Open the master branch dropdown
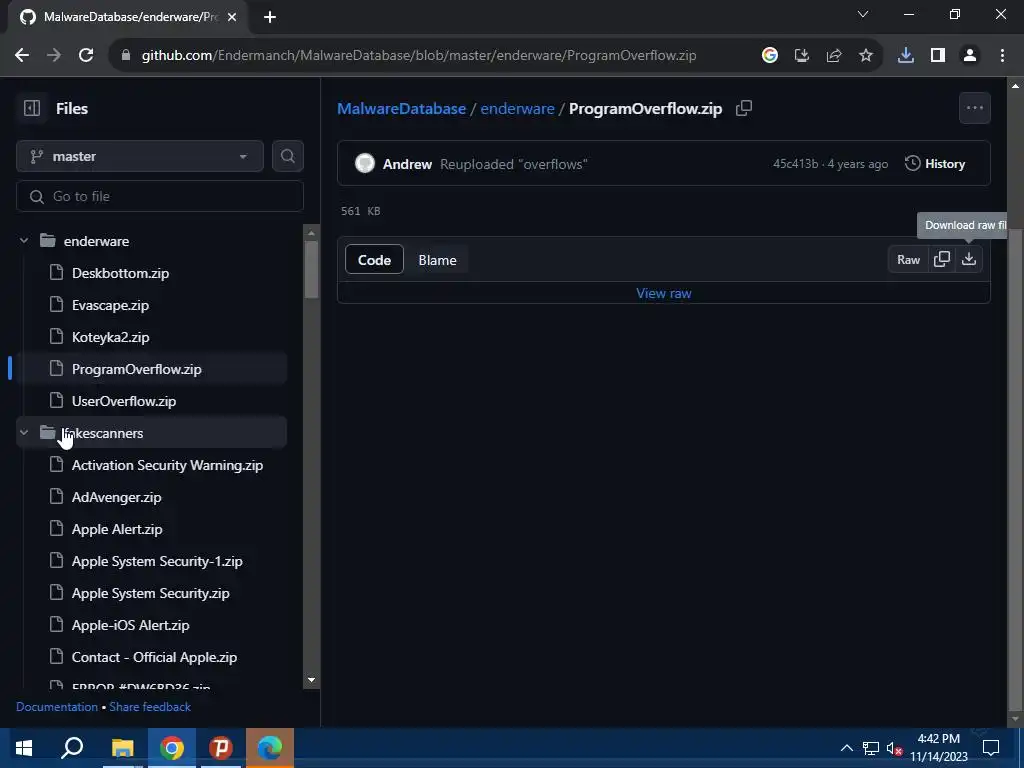 tap(140, 156)
